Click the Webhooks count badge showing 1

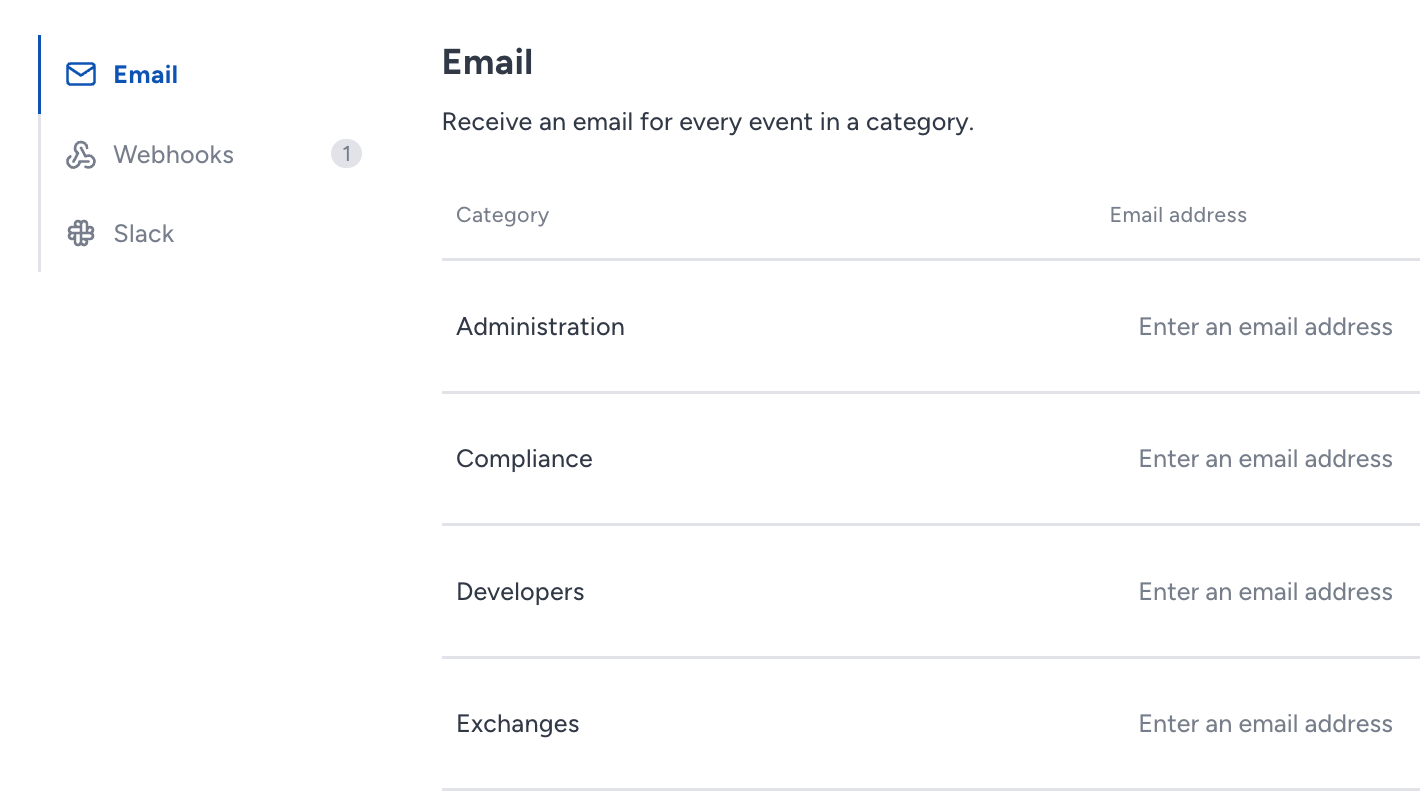tap(346, 154)
